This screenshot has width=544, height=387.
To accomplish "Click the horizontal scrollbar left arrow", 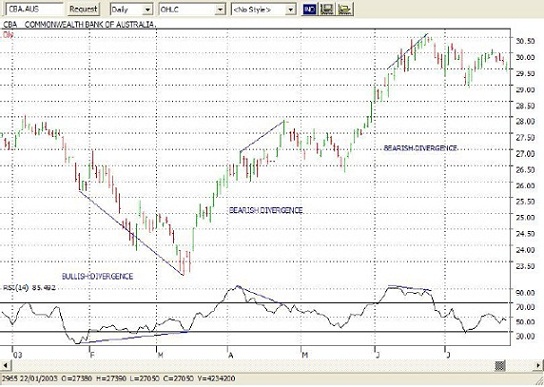I will pyautogui.click(x=5, y=365).
